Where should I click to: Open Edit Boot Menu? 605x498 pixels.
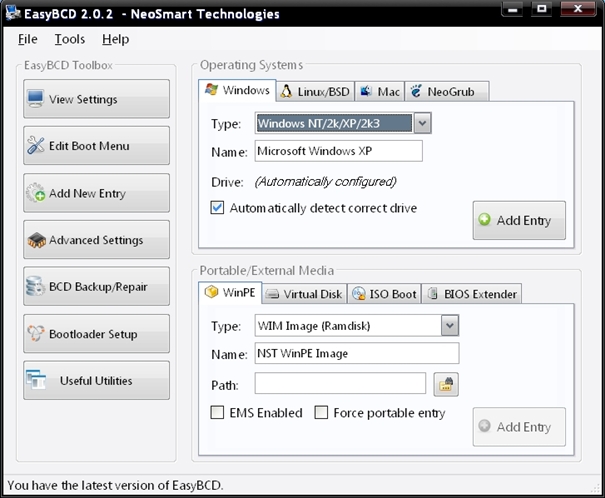tap(96, 145)
